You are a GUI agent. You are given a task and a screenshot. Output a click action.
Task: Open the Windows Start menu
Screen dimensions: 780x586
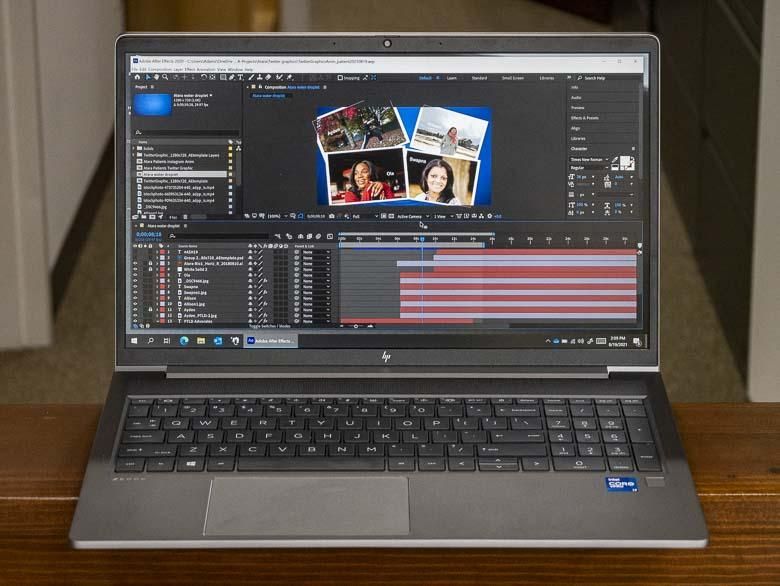pyautogui.click(x=136, y=341)
